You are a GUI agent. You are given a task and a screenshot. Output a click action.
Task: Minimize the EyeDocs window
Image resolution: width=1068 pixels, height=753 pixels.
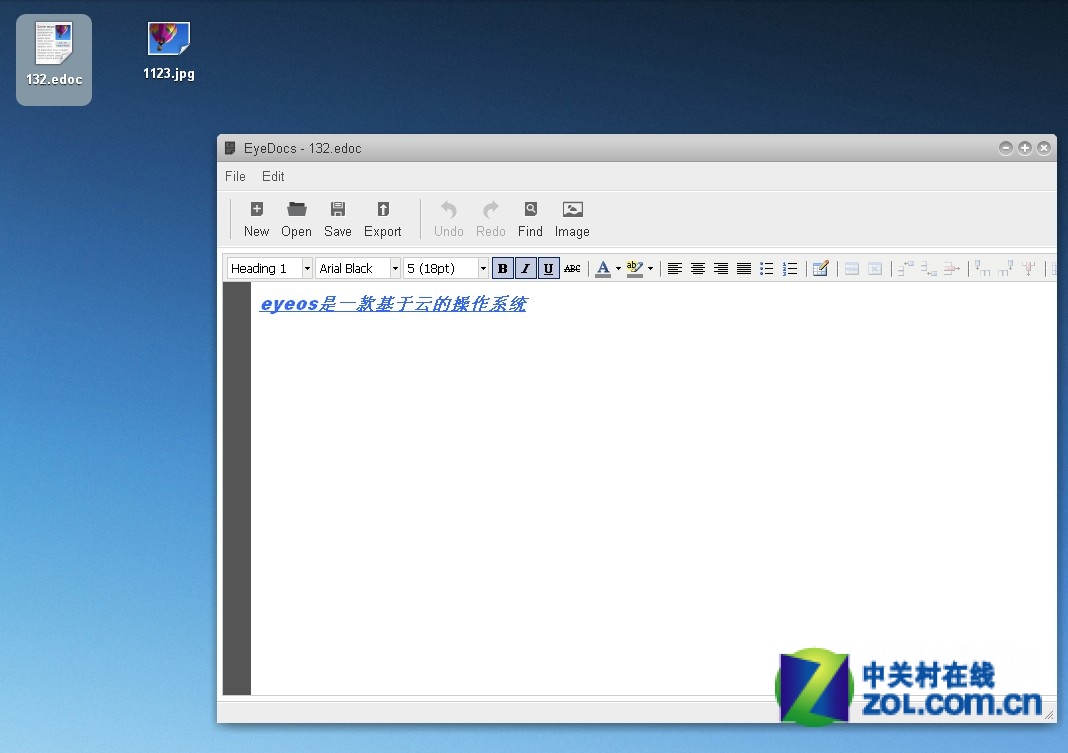tap(1005, 148)
